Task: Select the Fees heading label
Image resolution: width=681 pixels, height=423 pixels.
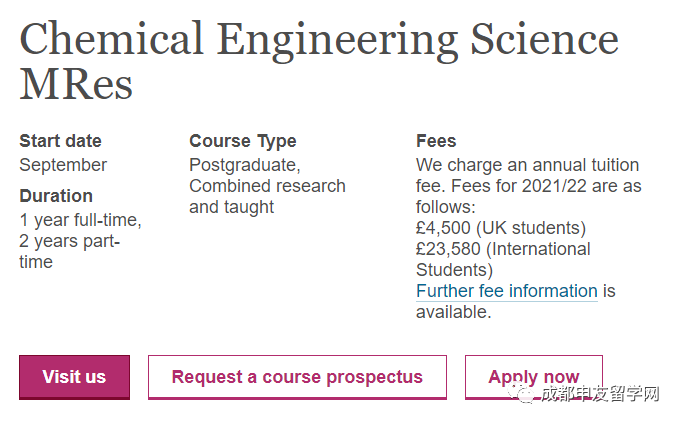Action: [x=436, y=141]
